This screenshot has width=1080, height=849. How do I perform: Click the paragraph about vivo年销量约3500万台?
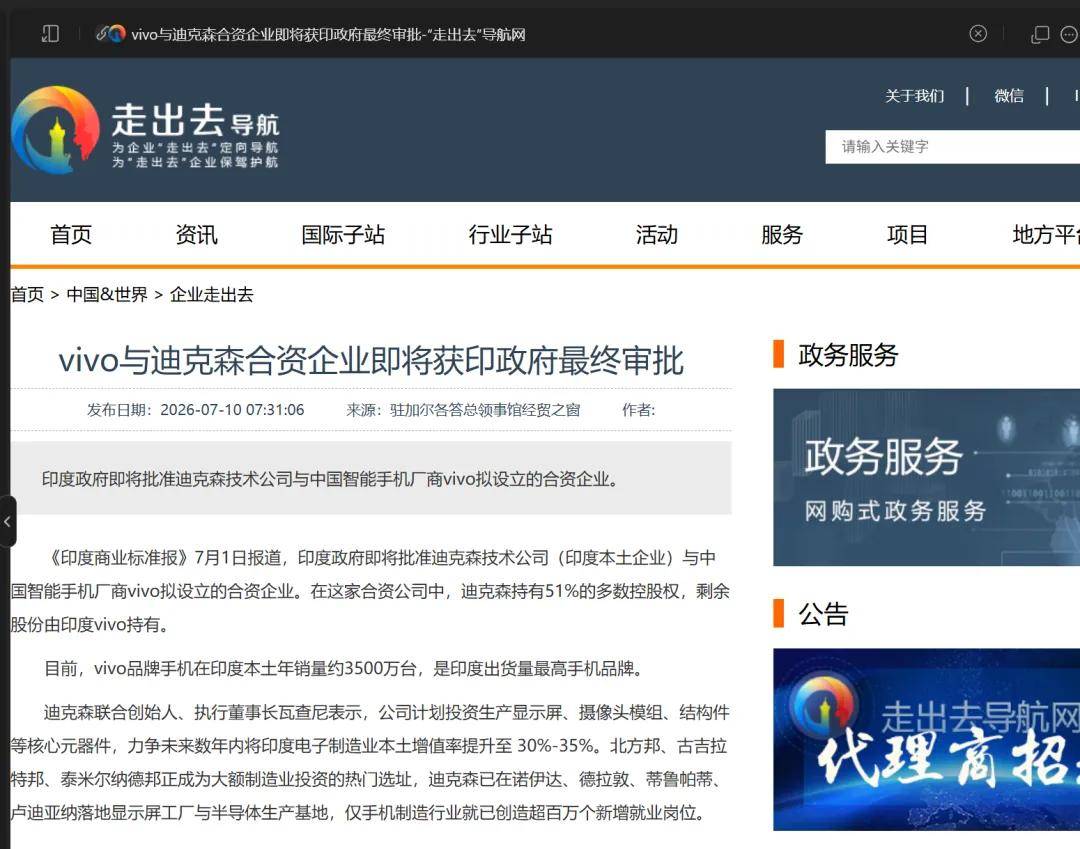pos(344,669)
